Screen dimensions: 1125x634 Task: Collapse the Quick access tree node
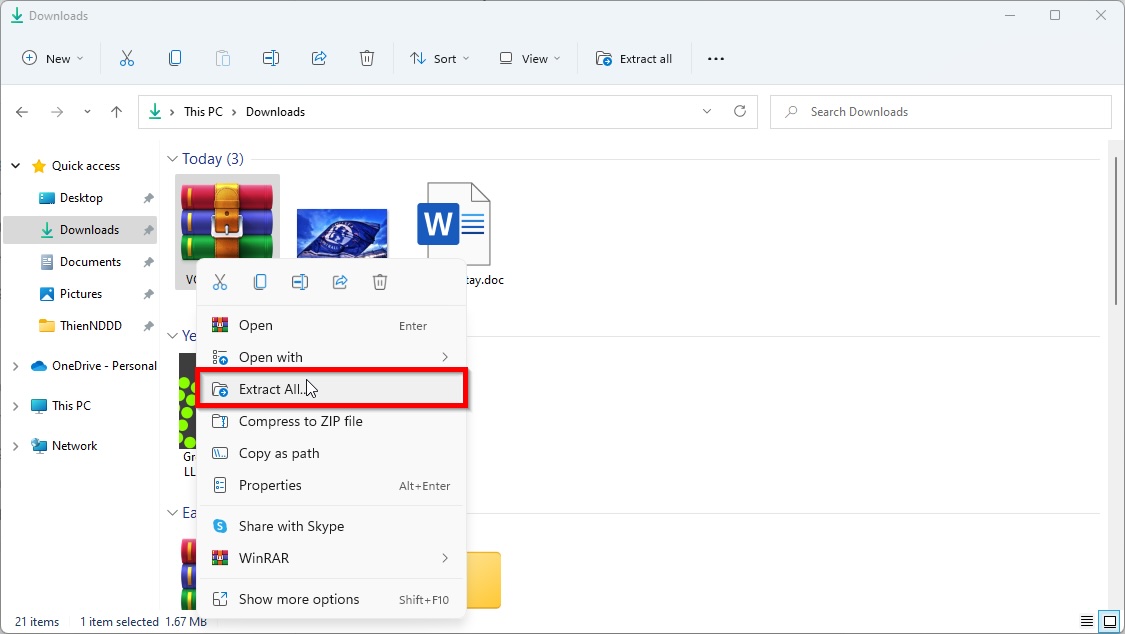(x=16, y=166)
